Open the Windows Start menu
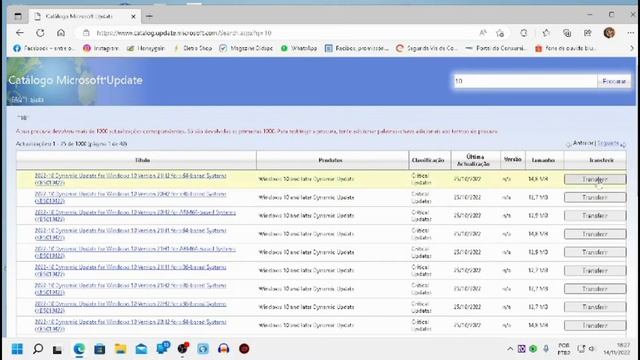The height and width of the screenshot is (360, 640). point(17,349)
